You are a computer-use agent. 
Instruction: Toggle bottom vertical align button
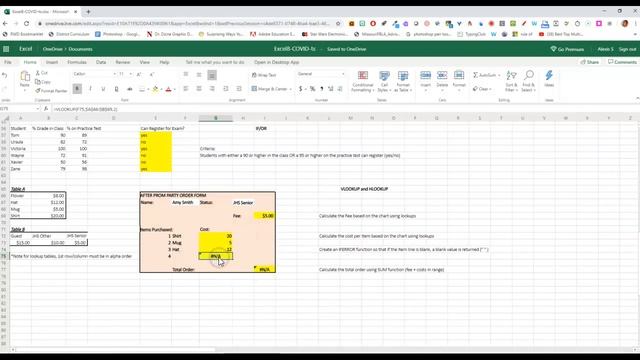coord(212,75)
